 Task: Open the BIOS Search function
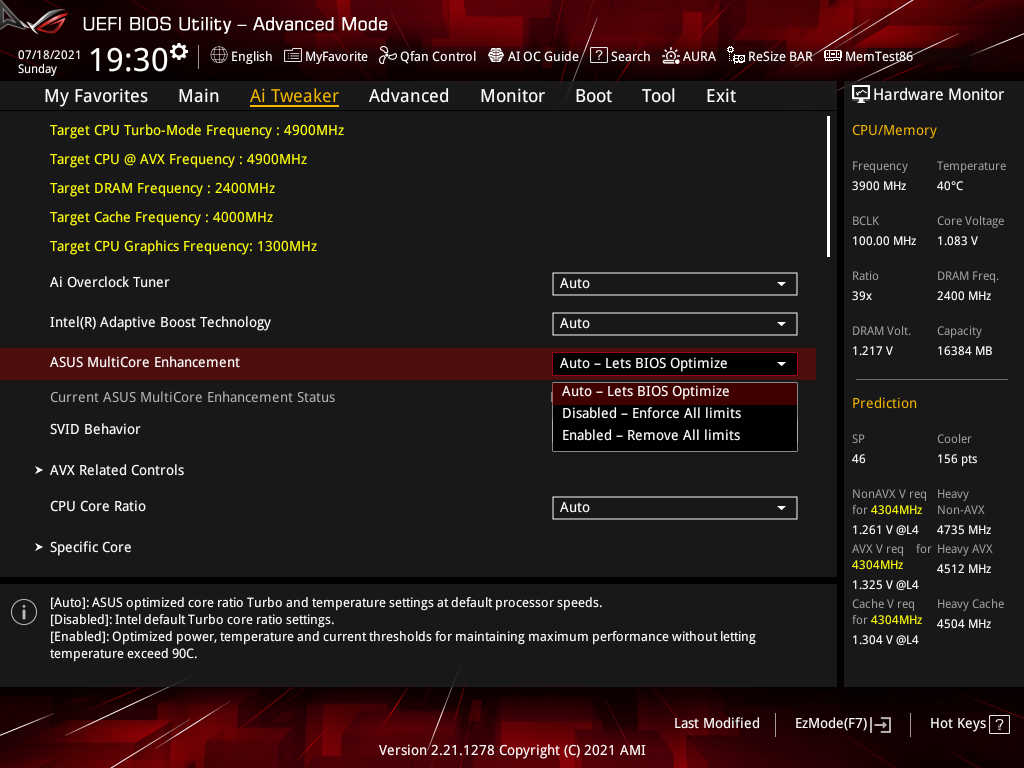pos(620,56)
